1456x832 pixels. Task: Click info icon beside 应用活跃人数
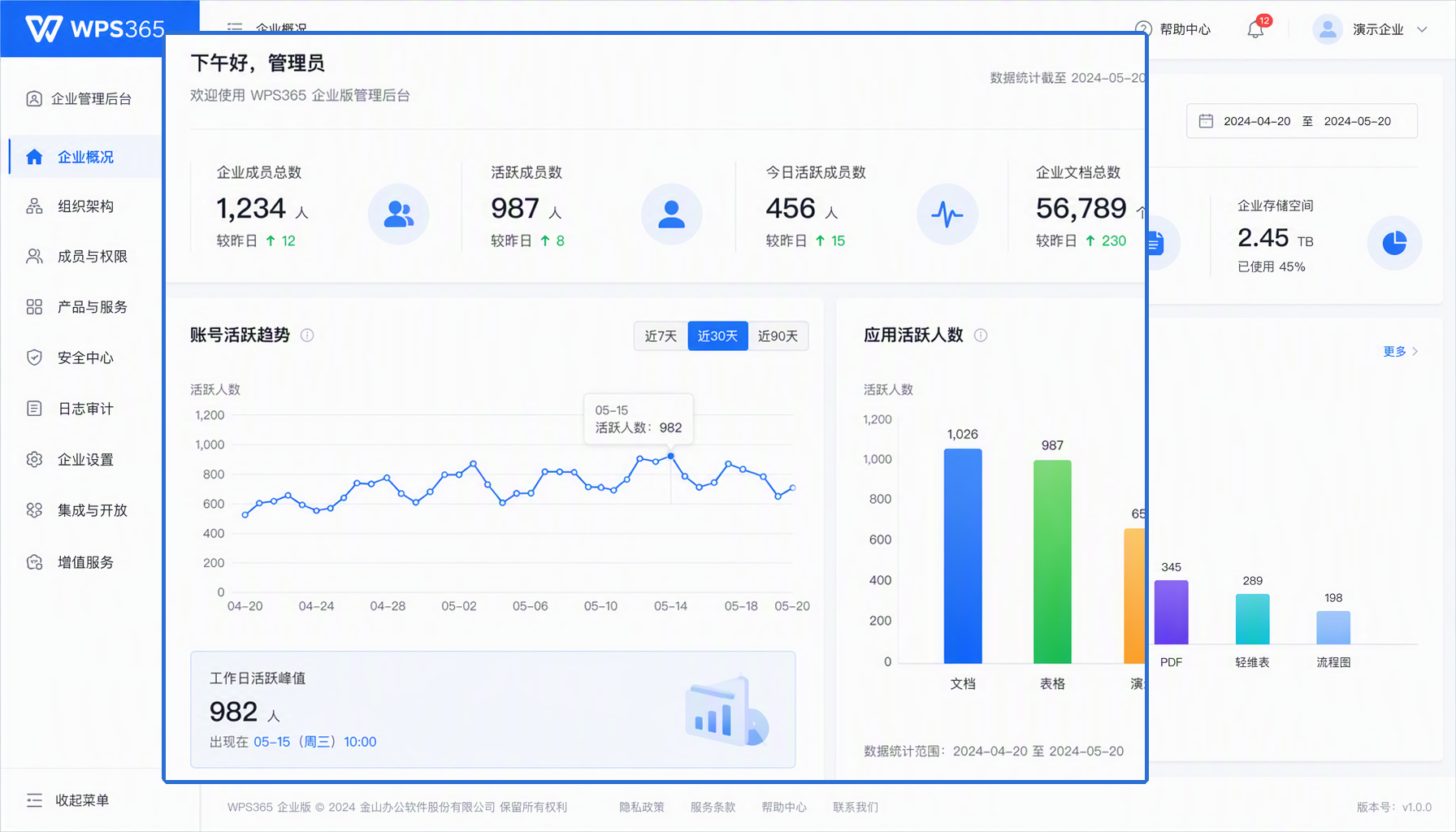point(981,335)
